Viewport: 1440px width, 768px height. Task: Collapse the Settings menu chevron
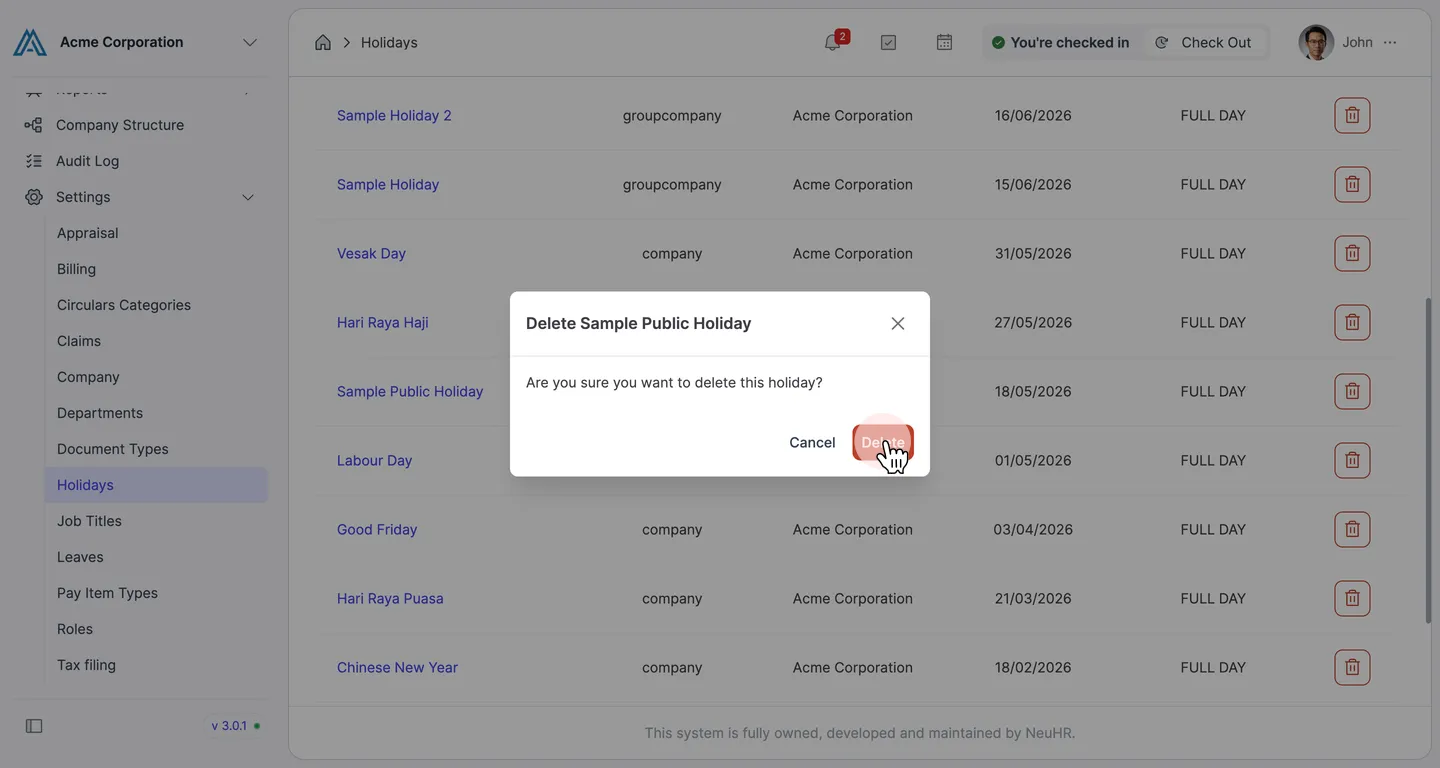(248, 197)
